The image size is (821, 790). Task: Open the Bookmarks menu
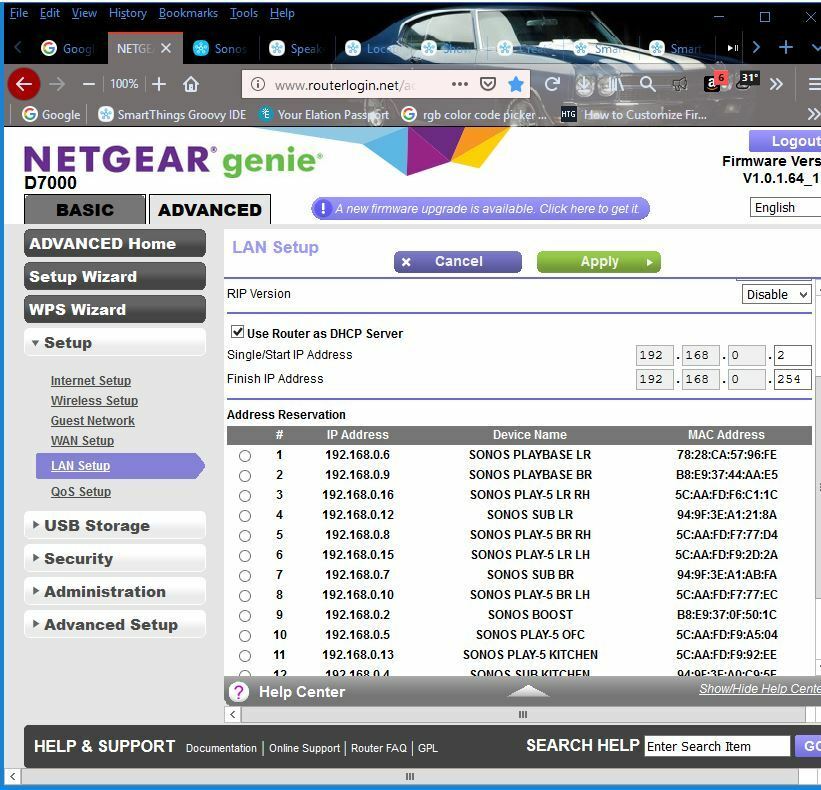[188, 13]
